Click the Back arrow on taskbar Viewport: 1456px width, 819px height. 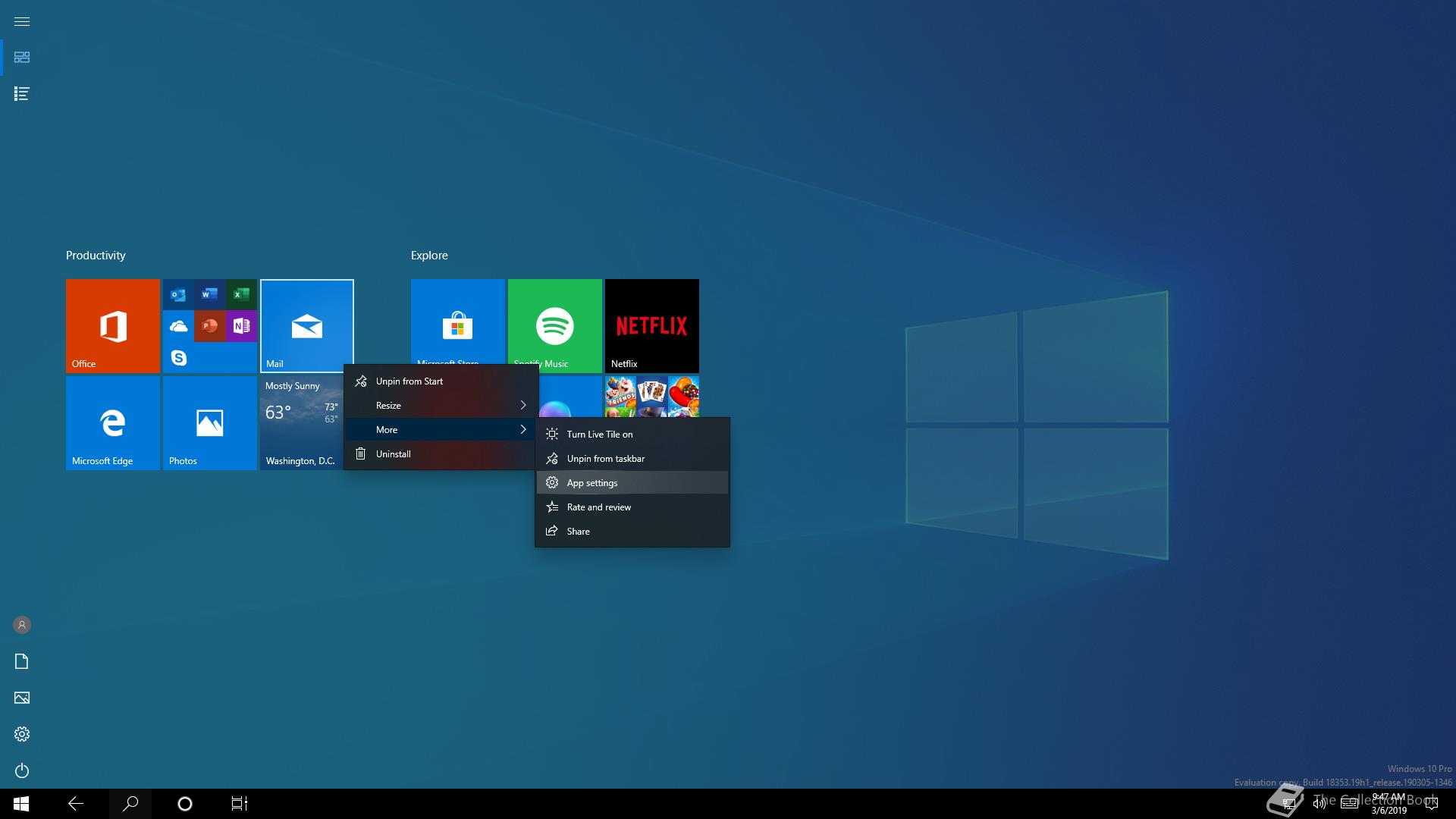(x=76, y=804)
